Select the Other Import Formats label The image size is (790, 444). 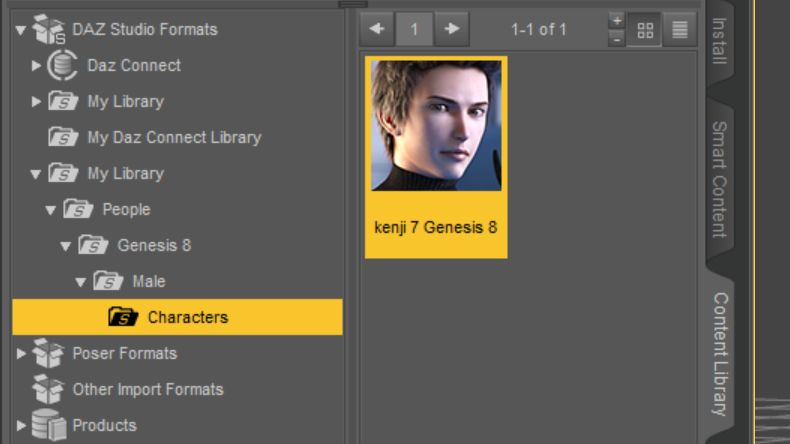pyautogui.click(x=148, y=390)
